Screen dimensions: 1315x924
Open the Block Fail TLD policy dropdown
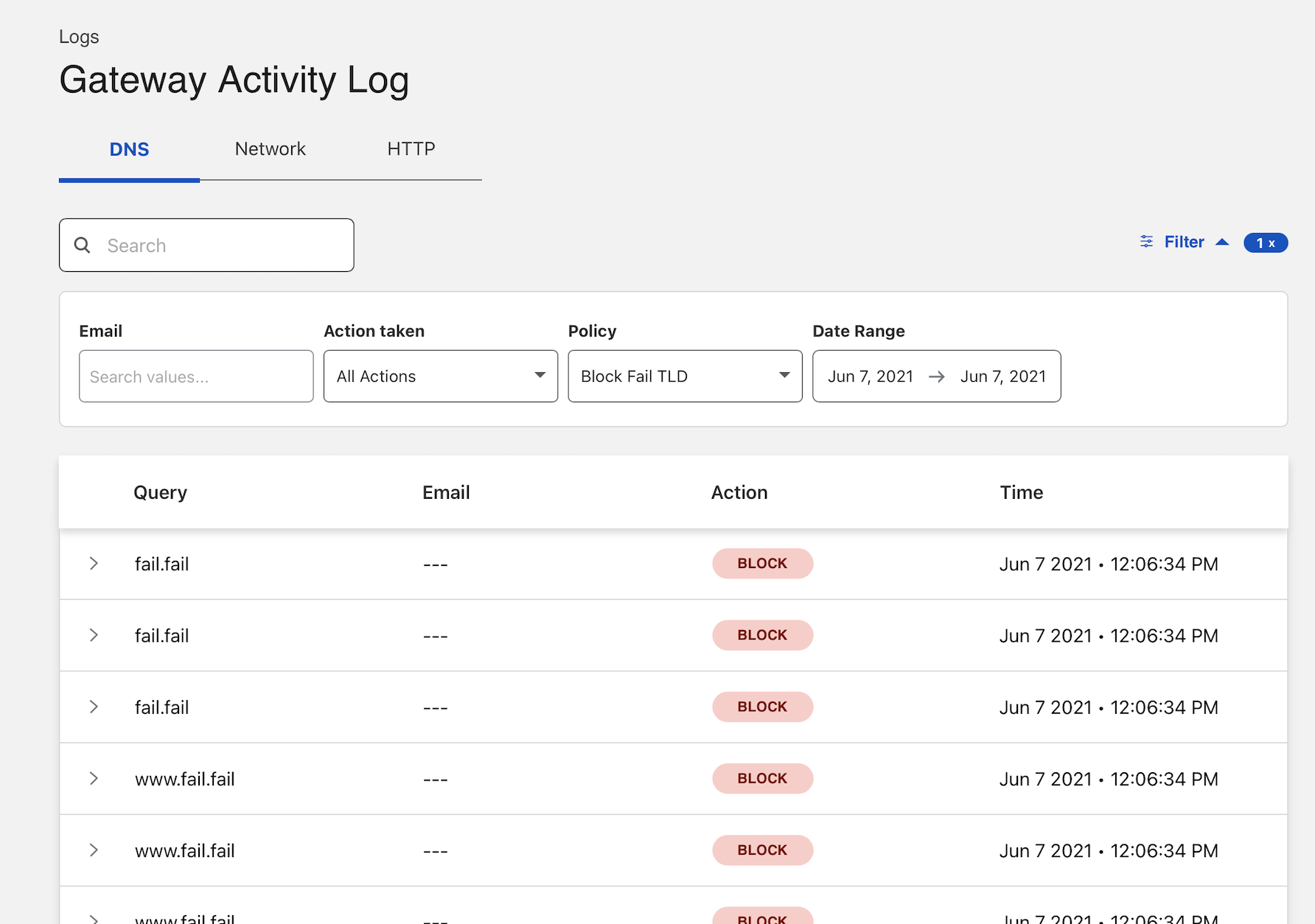[684, 376]
